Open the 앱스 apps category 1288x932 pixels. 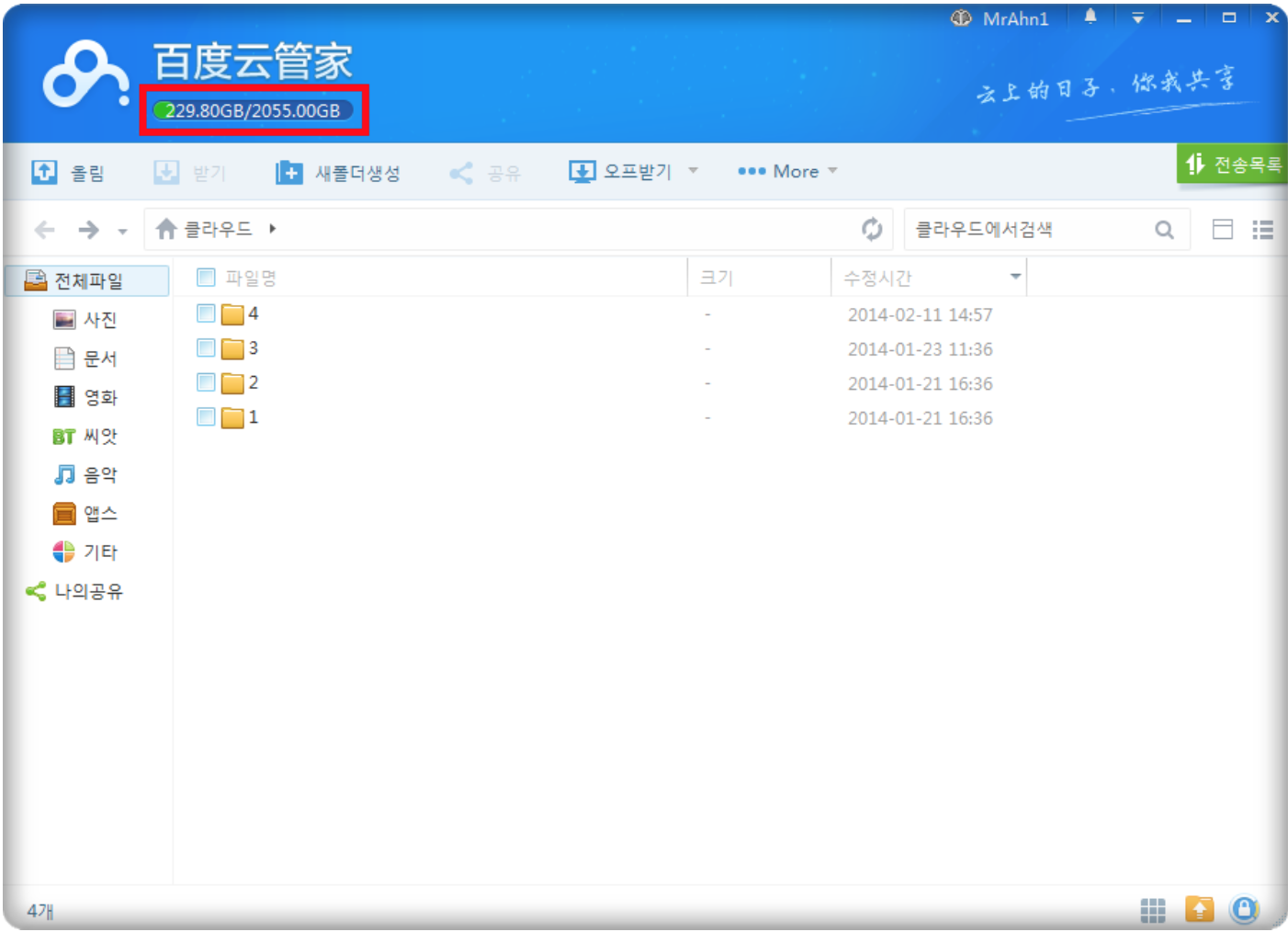85,513
